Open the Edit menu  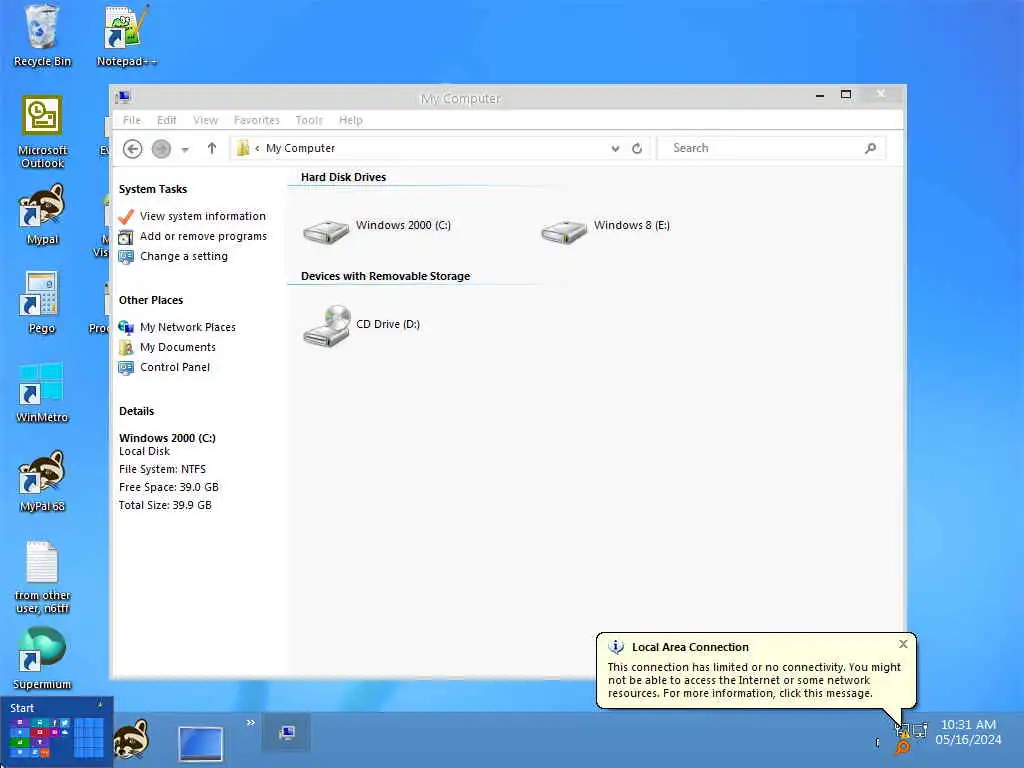167,120
